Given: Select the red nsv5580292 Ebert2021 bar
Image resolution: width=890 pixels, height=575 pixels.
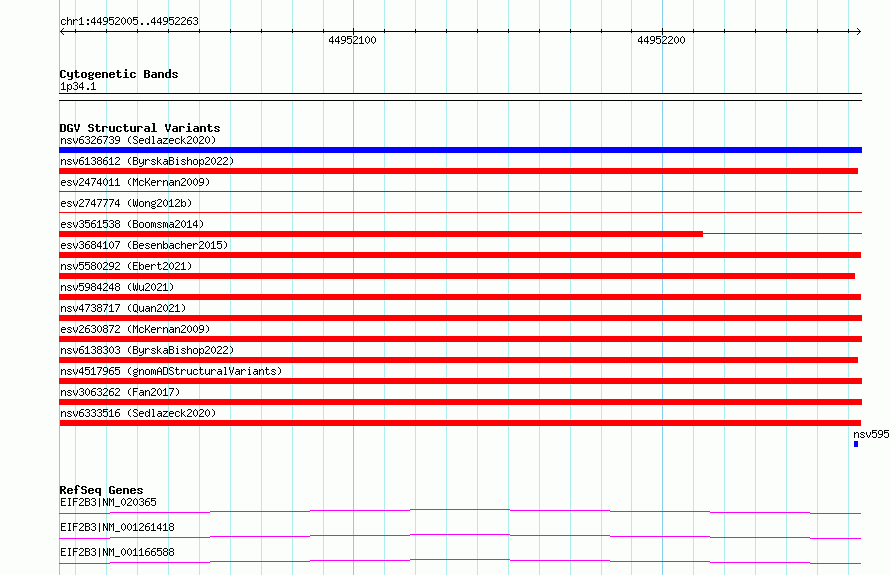Looking at the screenshot, I should (x=457, y=276).
